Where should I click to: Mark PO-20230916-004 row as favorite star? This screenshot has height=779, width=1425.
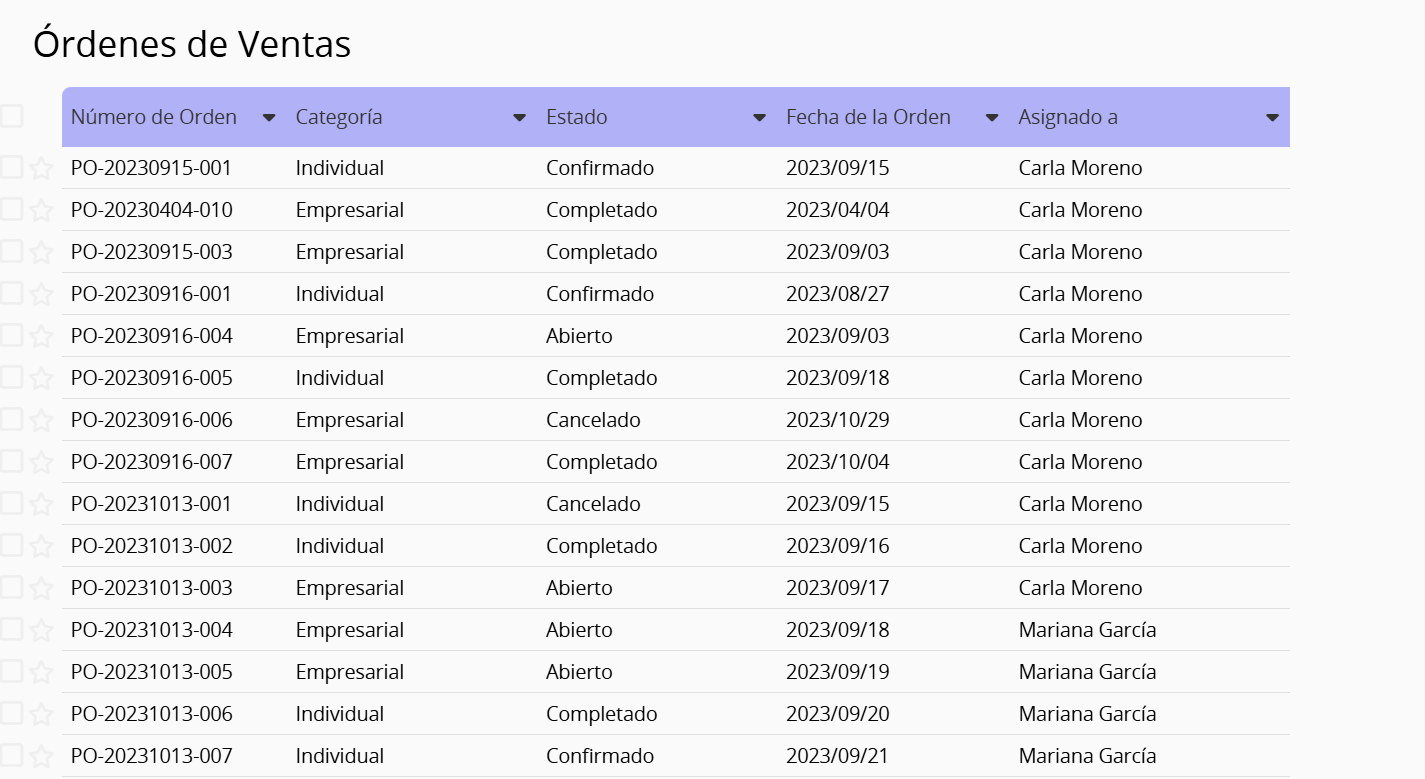pos(40,336)
